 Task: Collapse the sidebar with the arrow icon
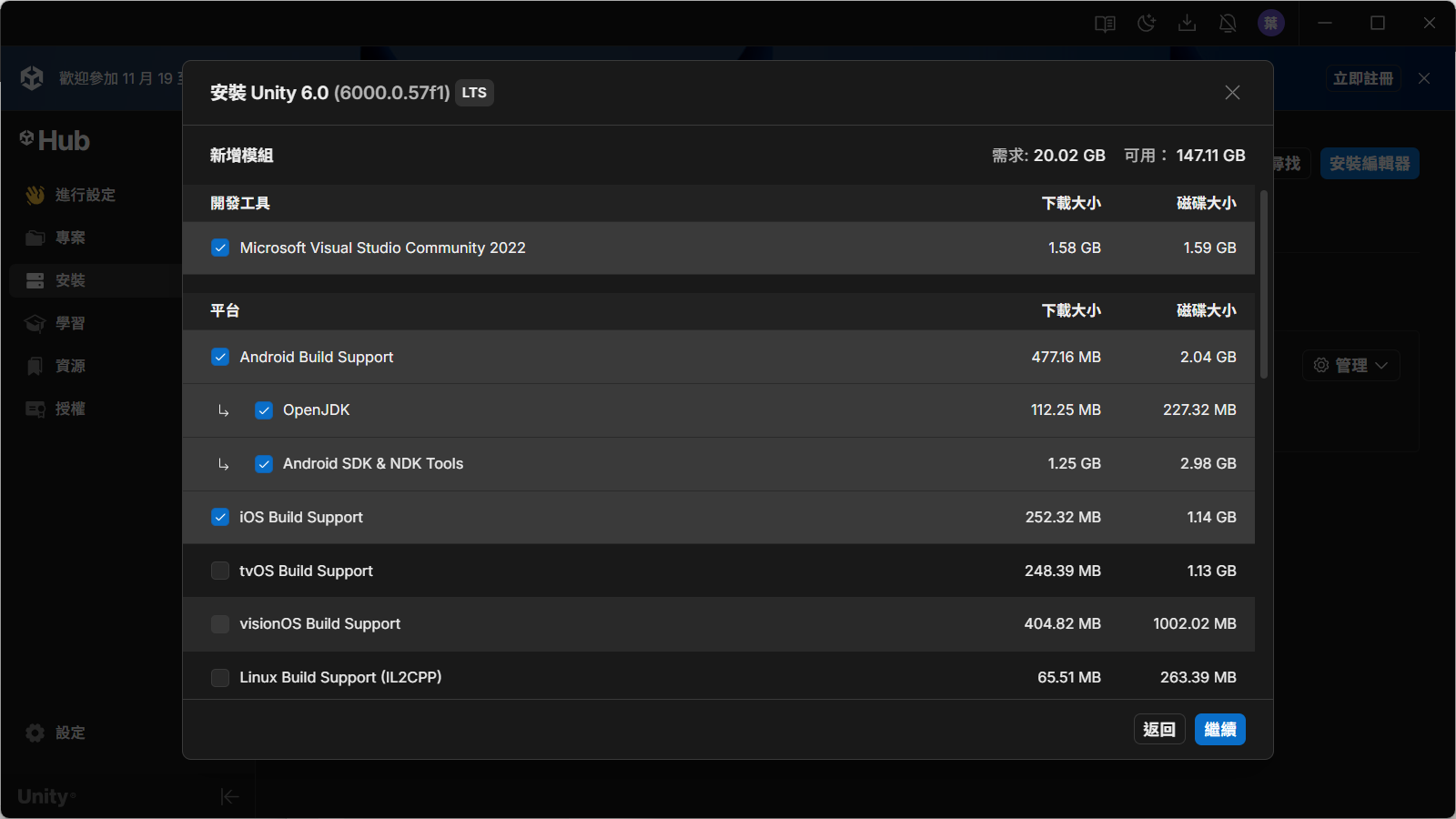pyautogui.click(x=229, y=797)
